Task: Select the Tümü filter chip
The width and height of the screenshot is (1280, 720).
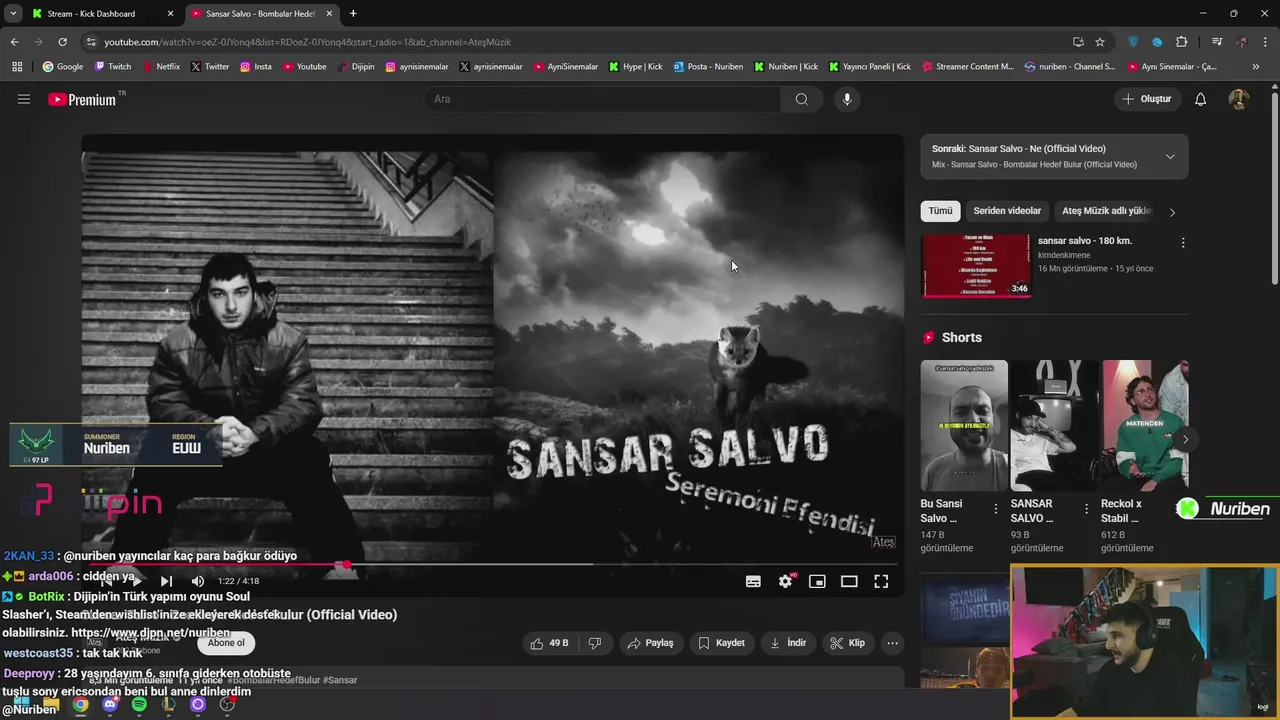Action: coord(940,211)
